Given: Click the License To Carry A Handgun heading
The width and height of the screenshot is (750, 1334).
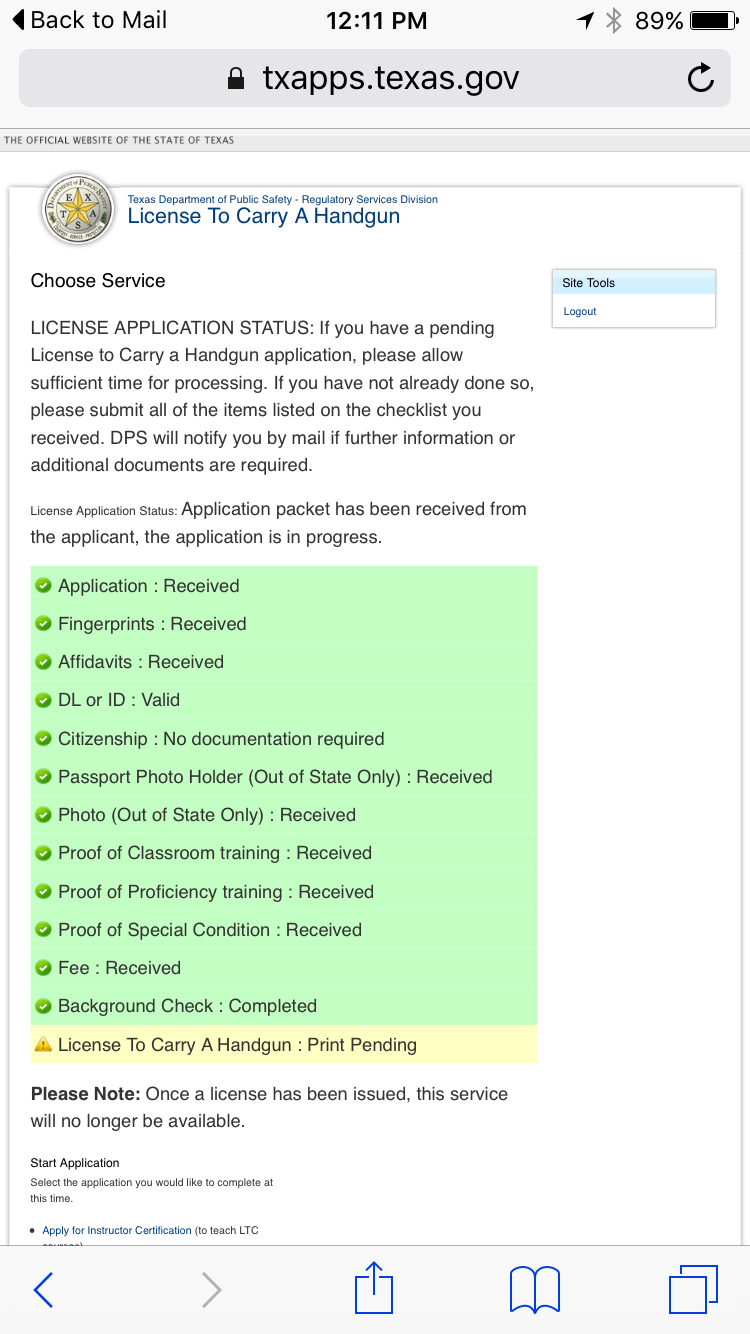Looking at the screenshot, I should [264, 217].
